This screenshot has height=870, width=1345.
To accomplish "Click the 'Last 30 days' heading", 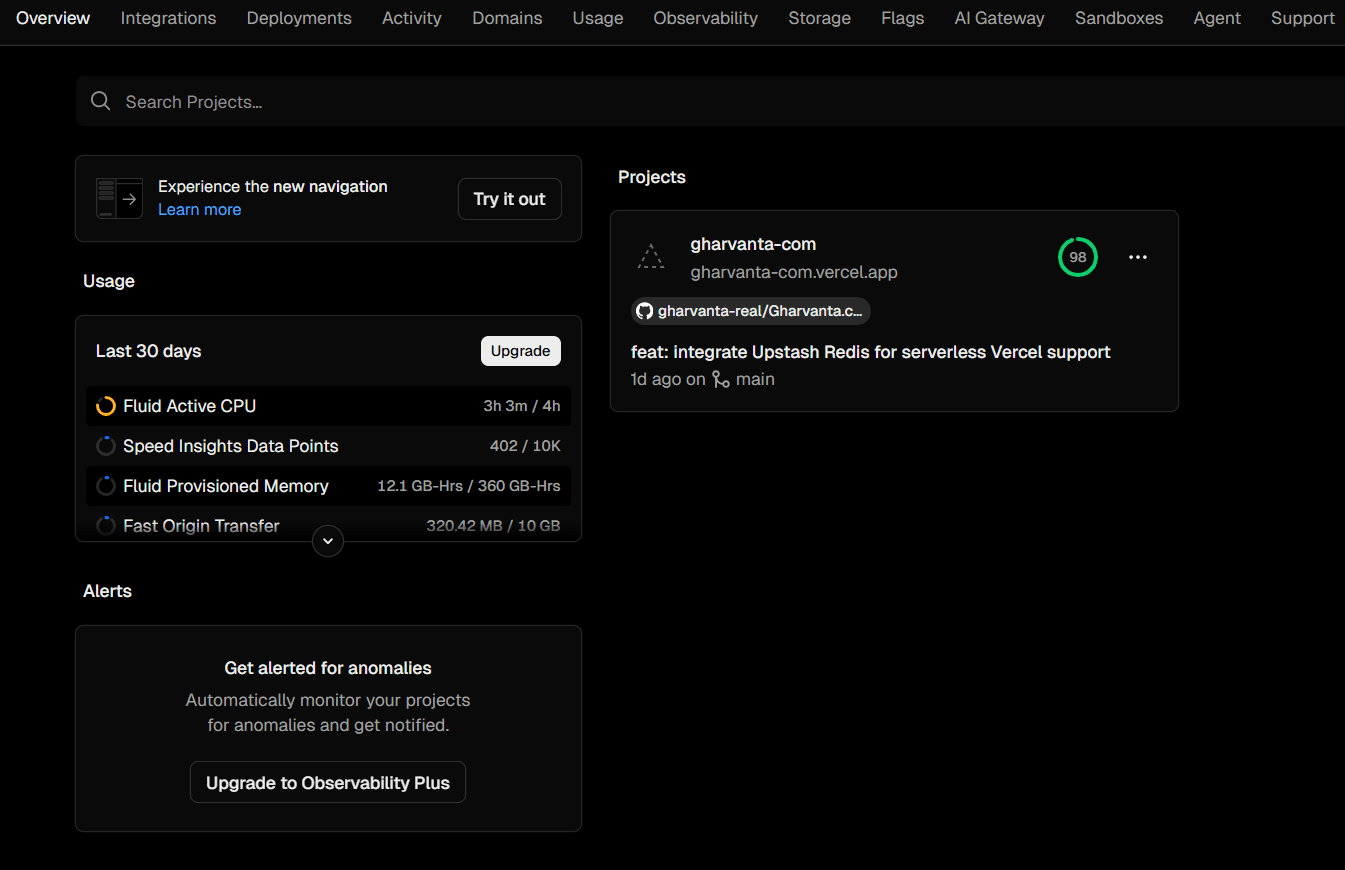I will coord(148,351).
